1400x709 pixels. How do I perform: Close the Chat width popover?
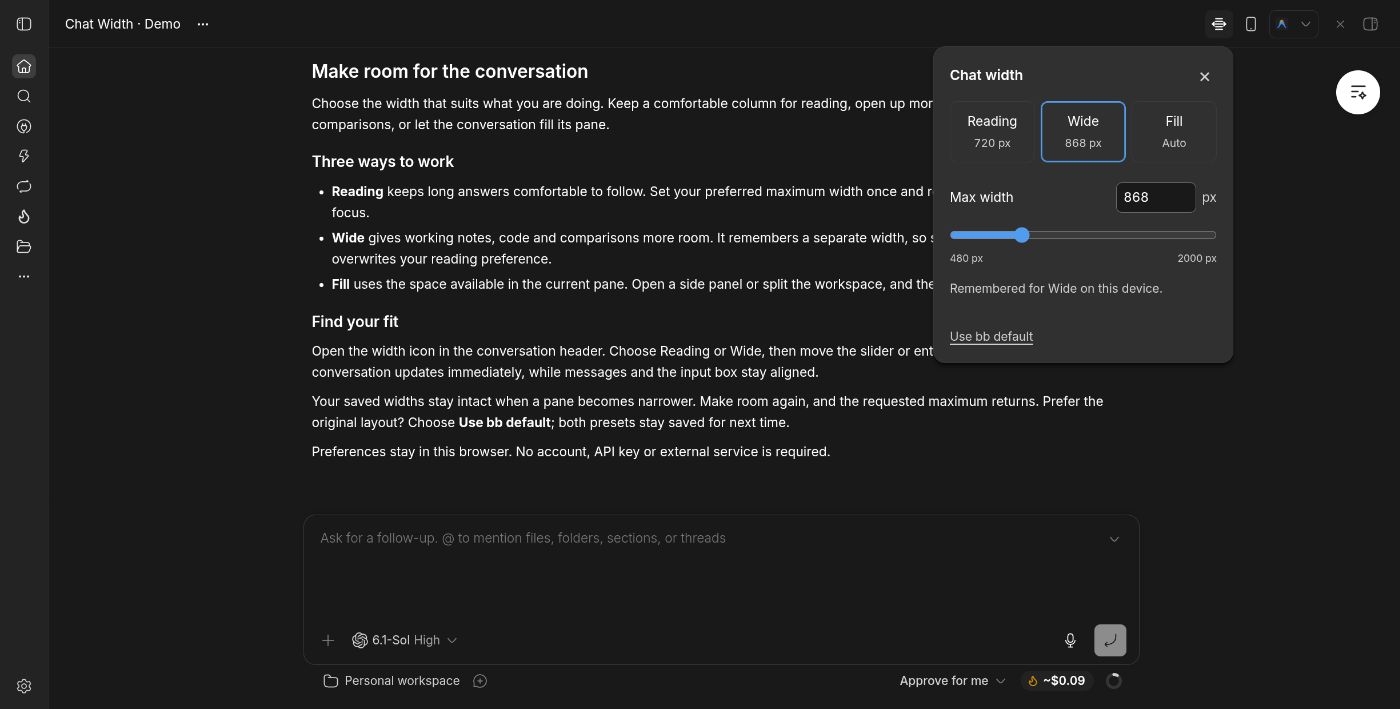[x=1205, y=76]
